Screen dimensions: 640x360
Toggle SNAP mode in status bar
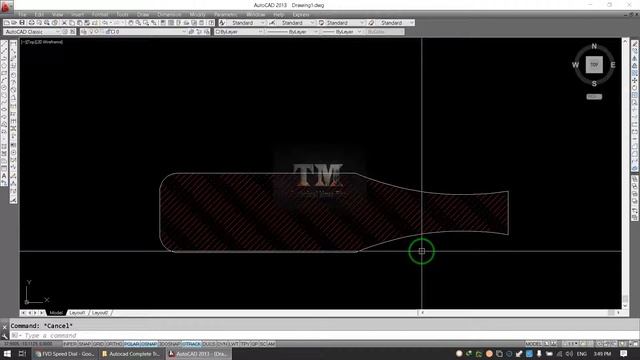[85, 344]
